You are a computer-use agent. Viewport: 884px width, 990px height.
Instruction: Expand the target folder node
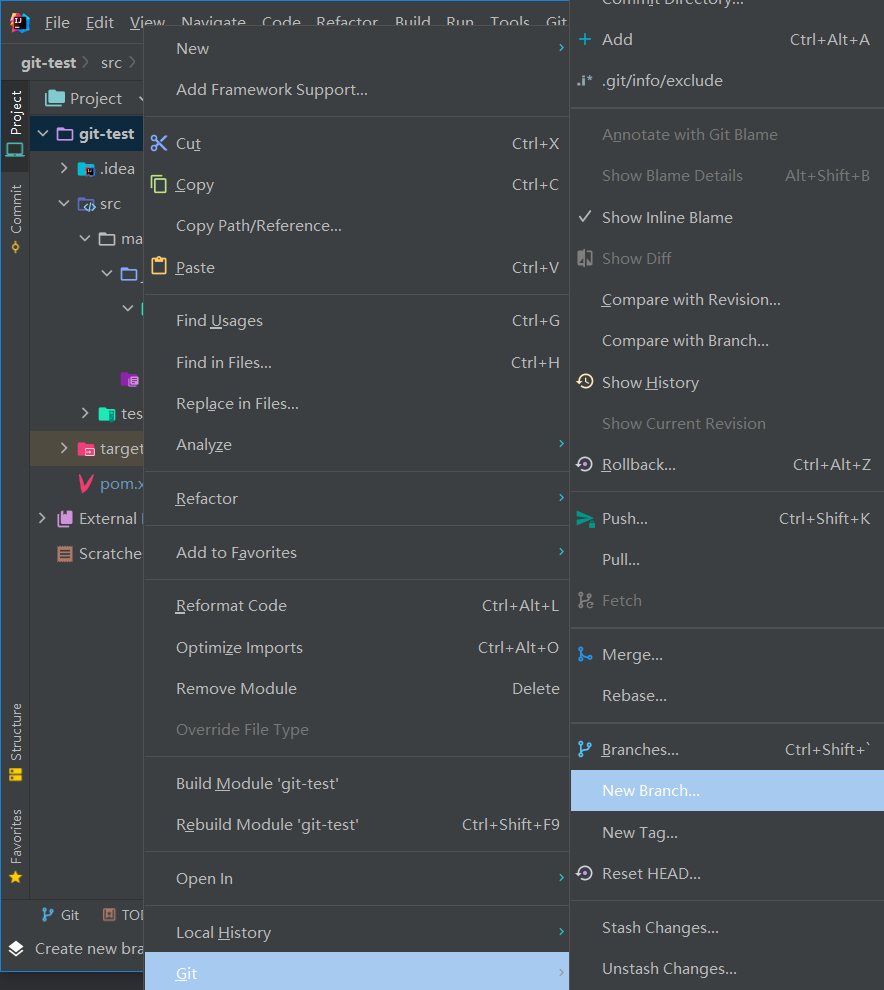pyautogui.click(x=64, y=448)
